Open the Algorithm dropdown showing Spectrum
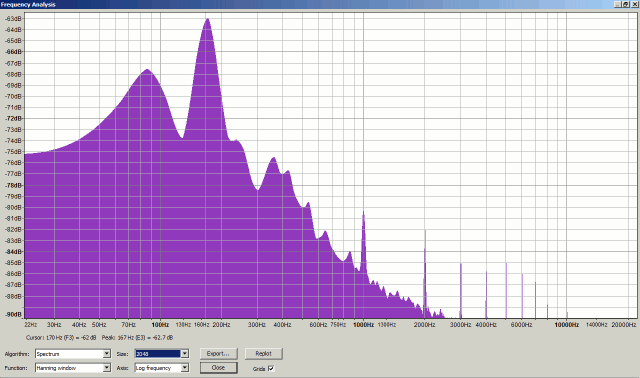Viewport: 640px width, 378px height. click(x=73, y=354)
